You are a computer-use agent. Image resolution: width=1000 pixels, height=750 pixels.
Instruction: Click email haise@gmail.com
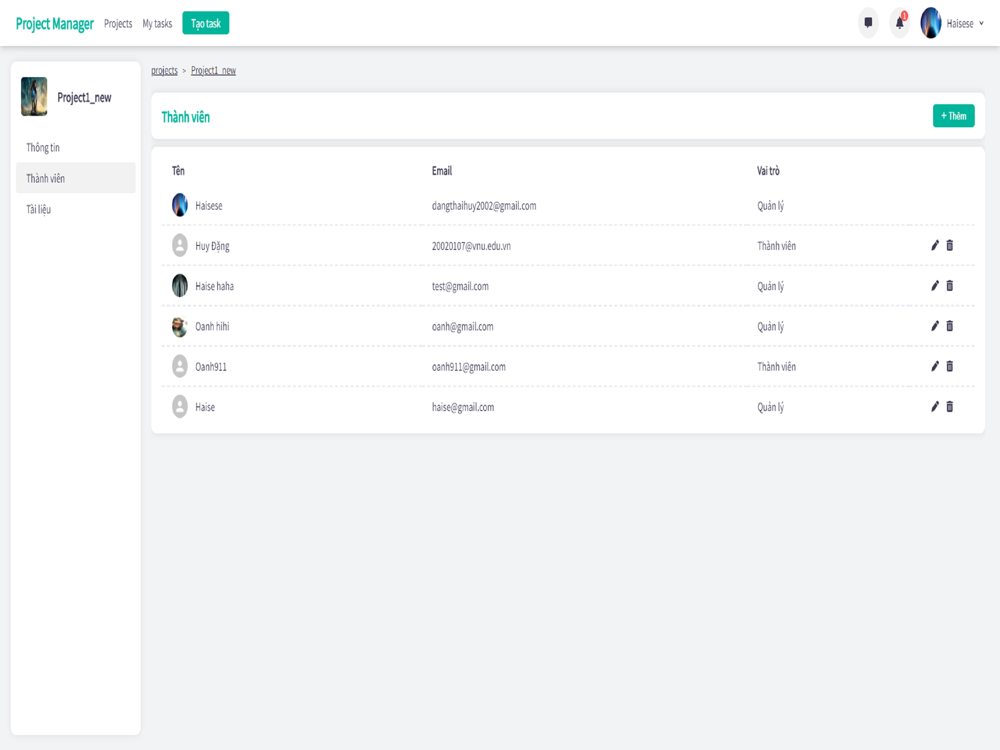pyautogui.click(x=463, y=406)
